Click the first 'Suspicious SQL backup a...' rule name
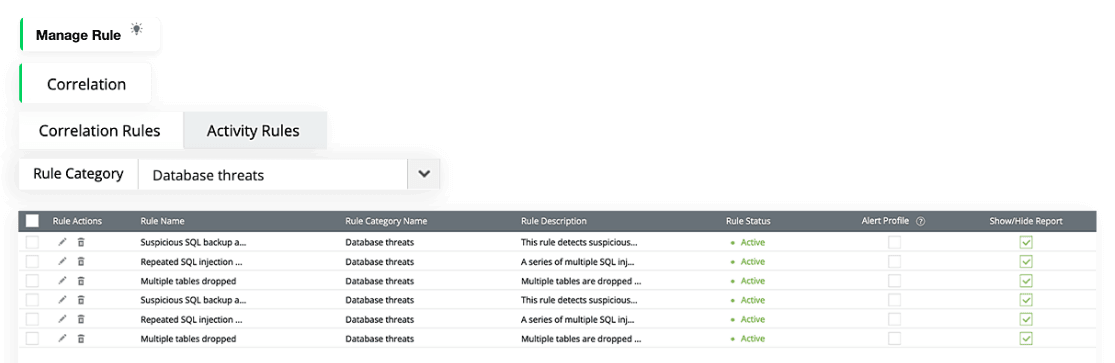 click(193, 243)
